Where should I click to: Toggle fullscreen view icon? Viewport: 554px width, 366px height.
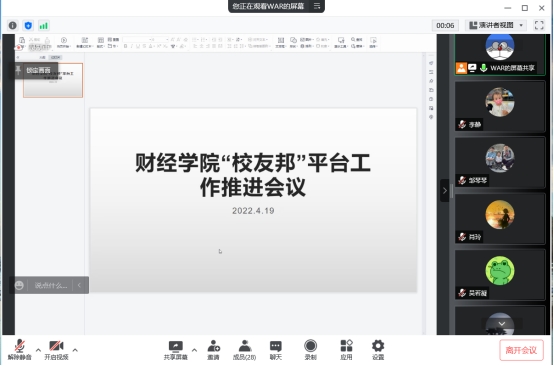click(539, 25)
